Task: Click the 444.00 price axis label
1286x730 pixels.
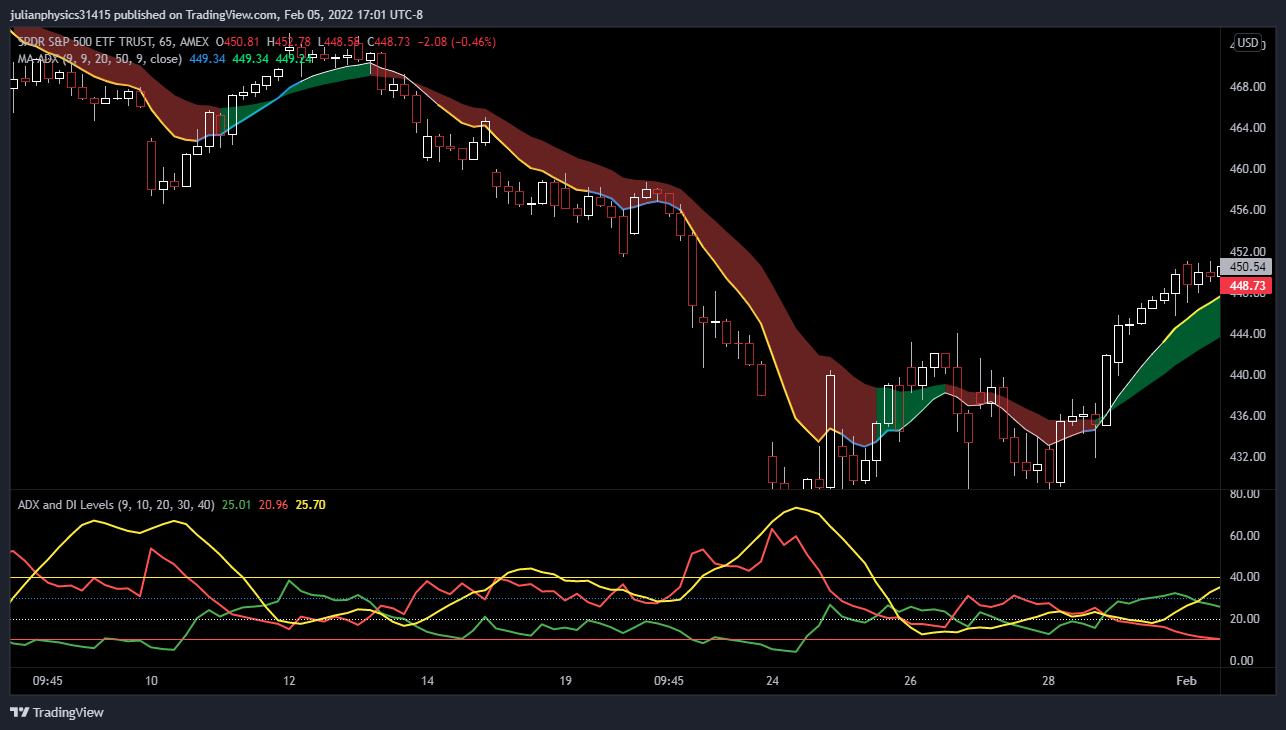Action: (x=1248, y=333)
